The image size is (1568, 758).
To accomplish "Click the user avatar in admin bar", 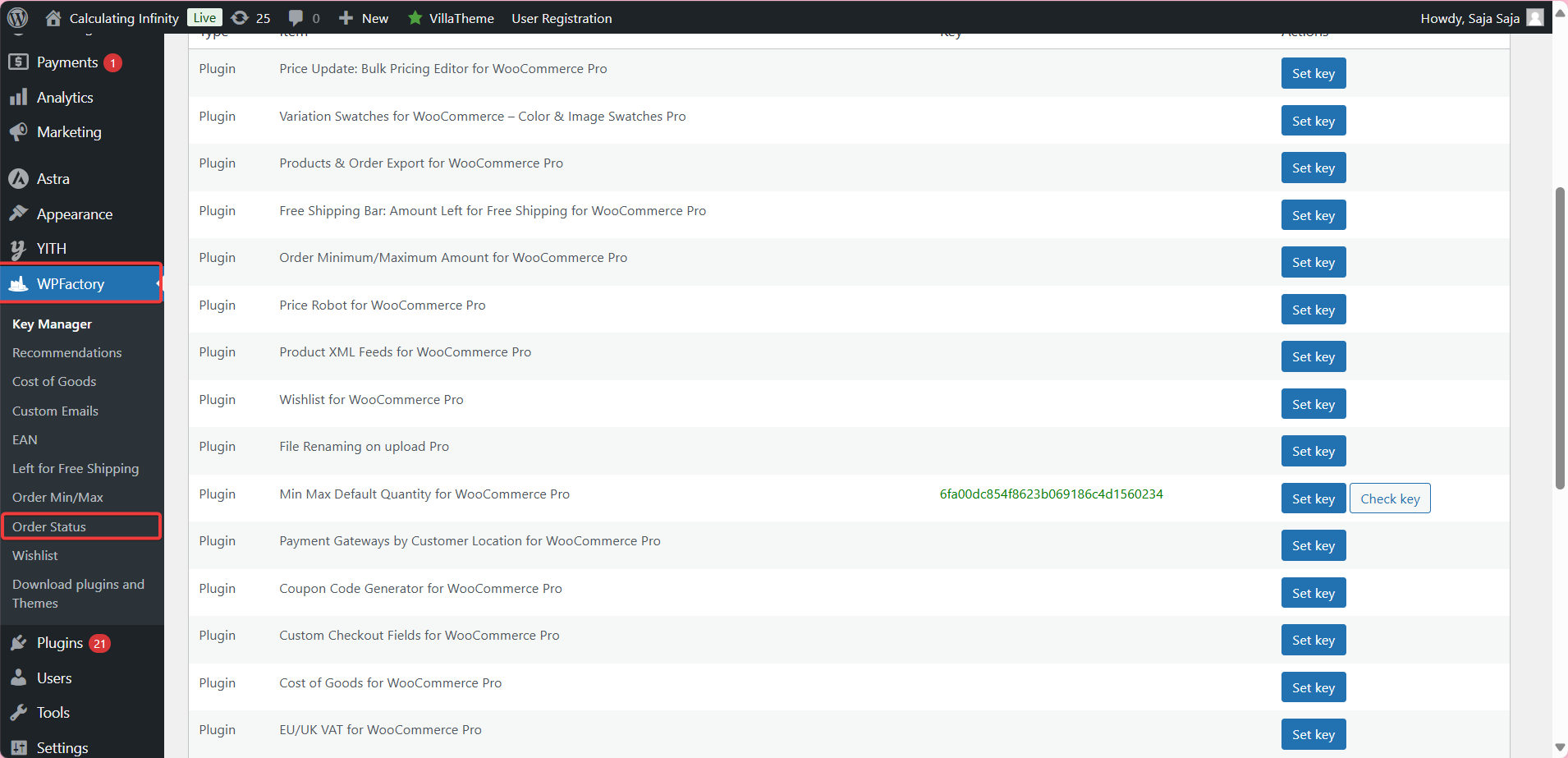I will [x=1534, y=18].
